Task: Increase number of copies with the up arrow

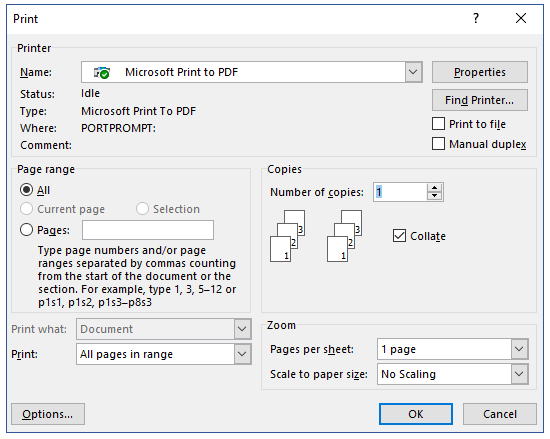Action: (x=435, y=188)
